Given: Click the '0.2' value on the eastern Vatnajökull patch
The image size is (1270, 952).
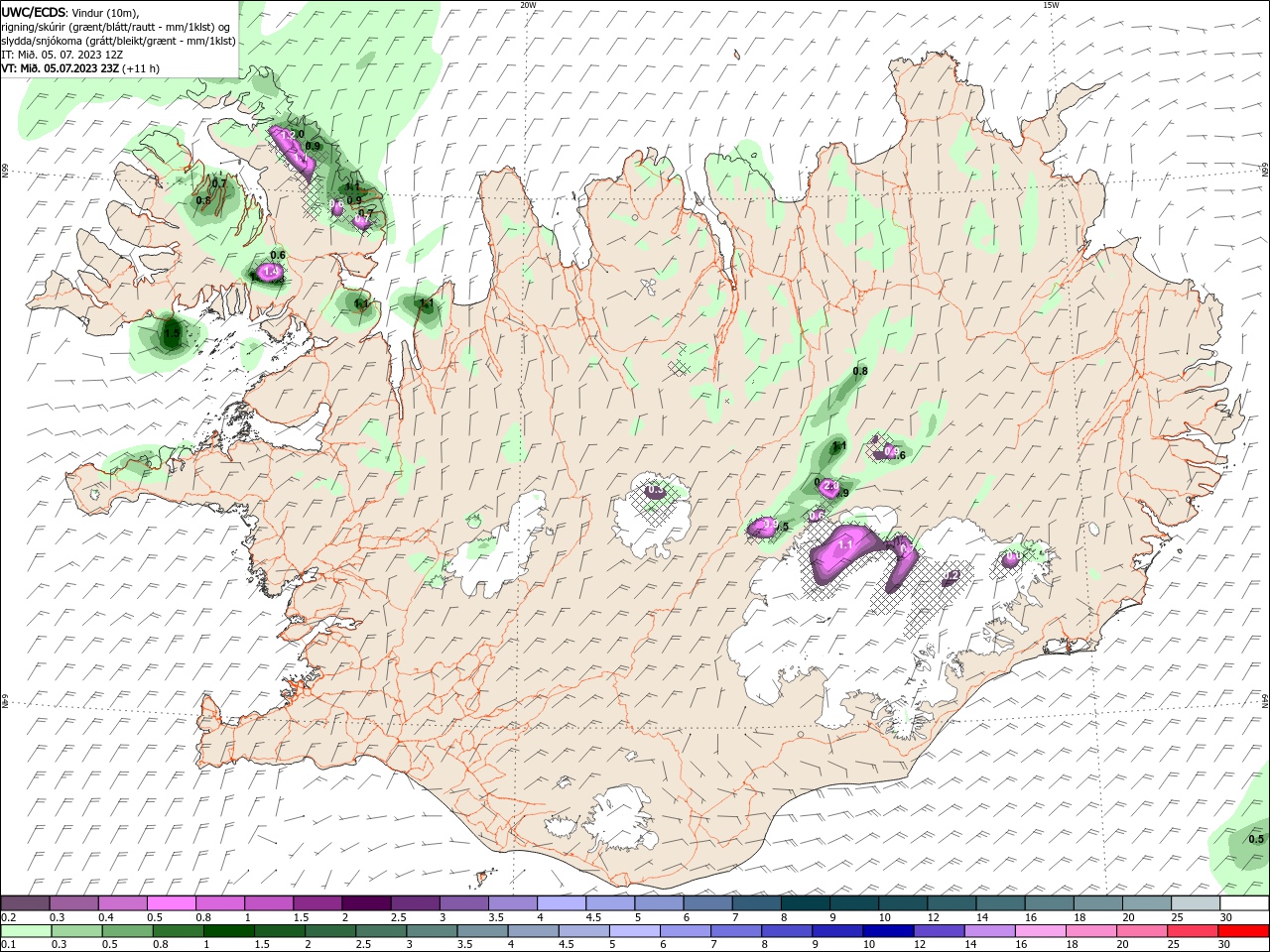Looking at the screenshot, I should [x=952, y=575].
